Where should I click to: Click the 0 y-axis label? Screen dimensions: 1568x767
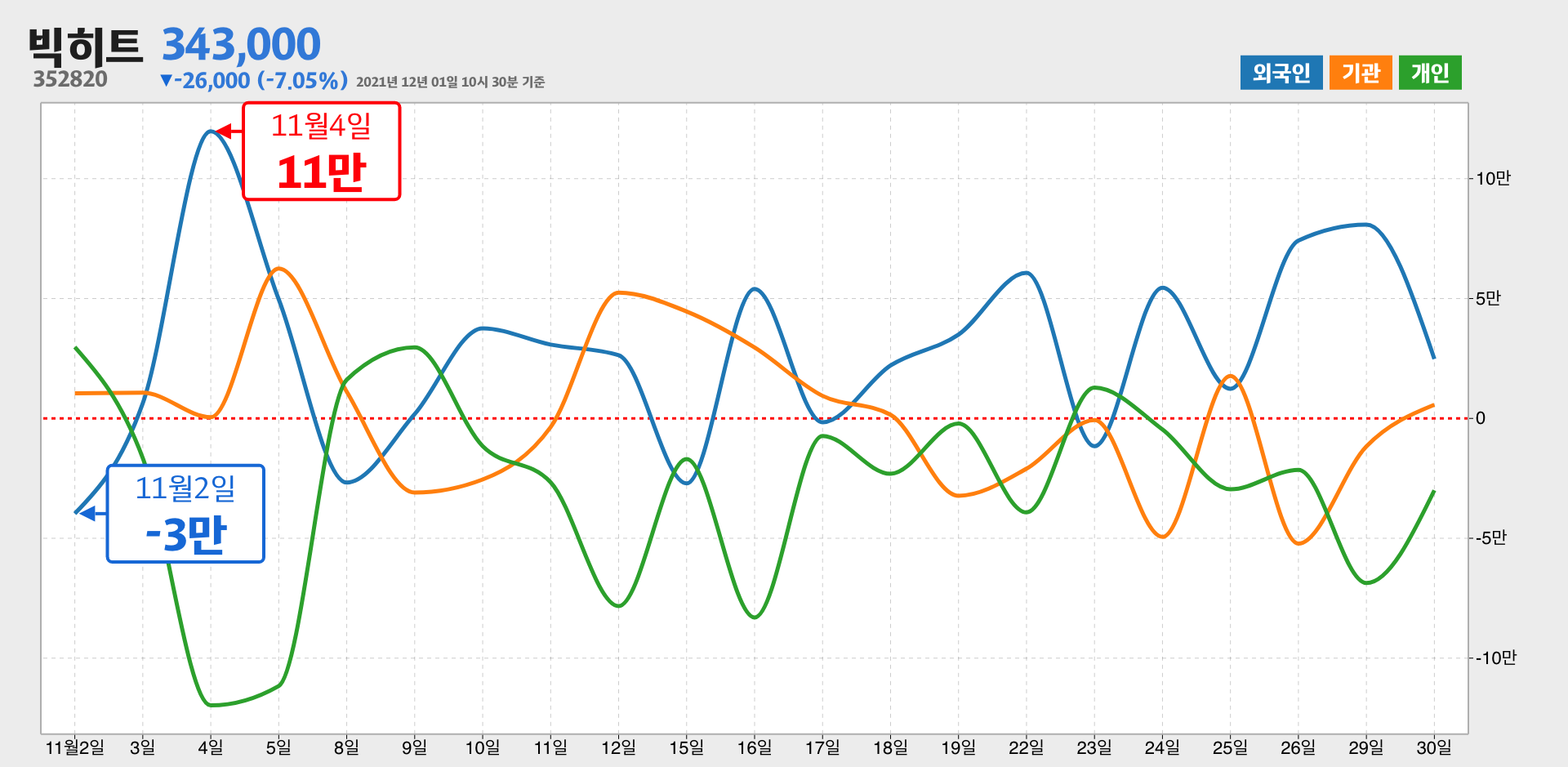pyautogui.click(x=1481, y=418)
